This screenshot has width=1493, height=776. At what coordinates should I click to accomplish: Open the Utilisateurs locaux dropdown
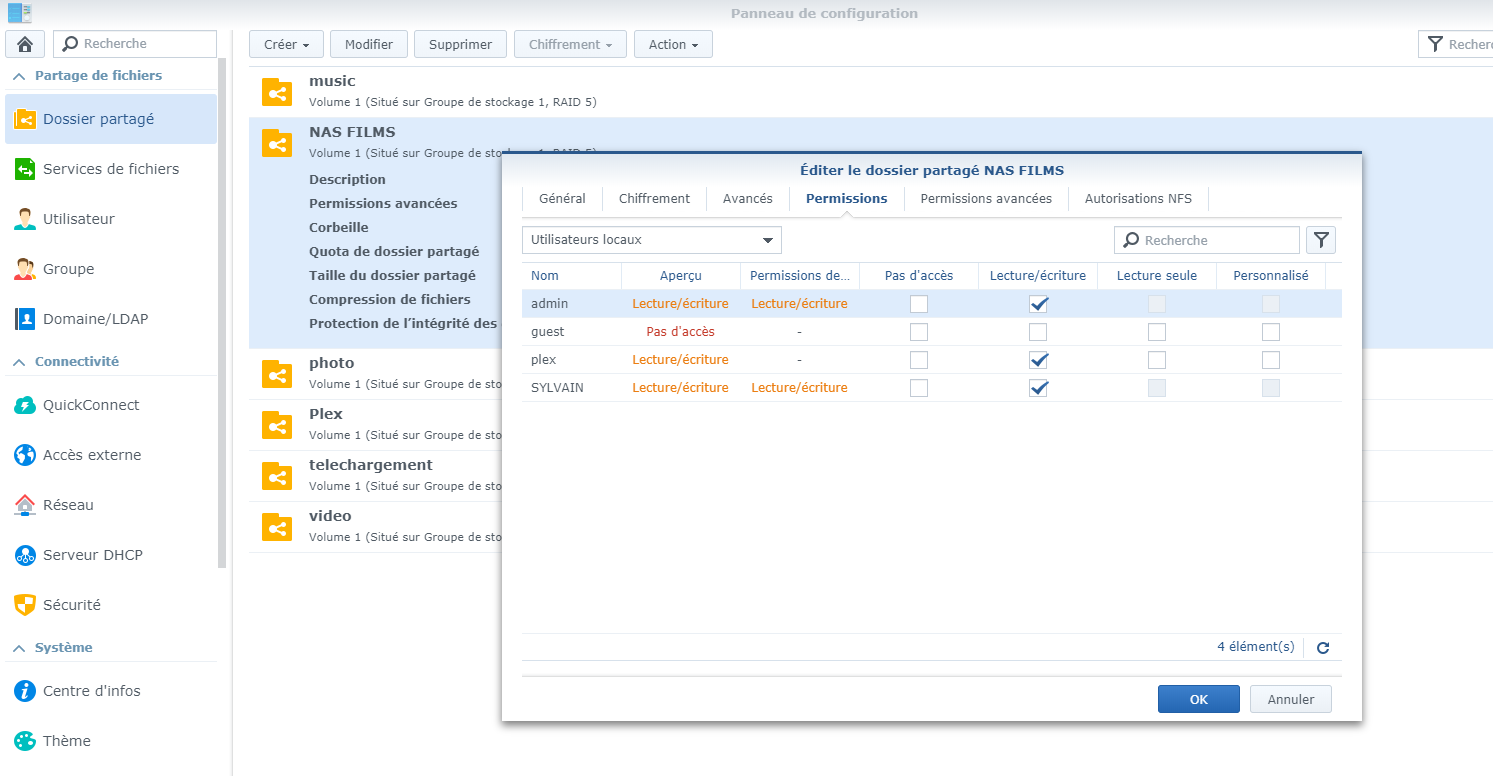click(x=651, y=240)
